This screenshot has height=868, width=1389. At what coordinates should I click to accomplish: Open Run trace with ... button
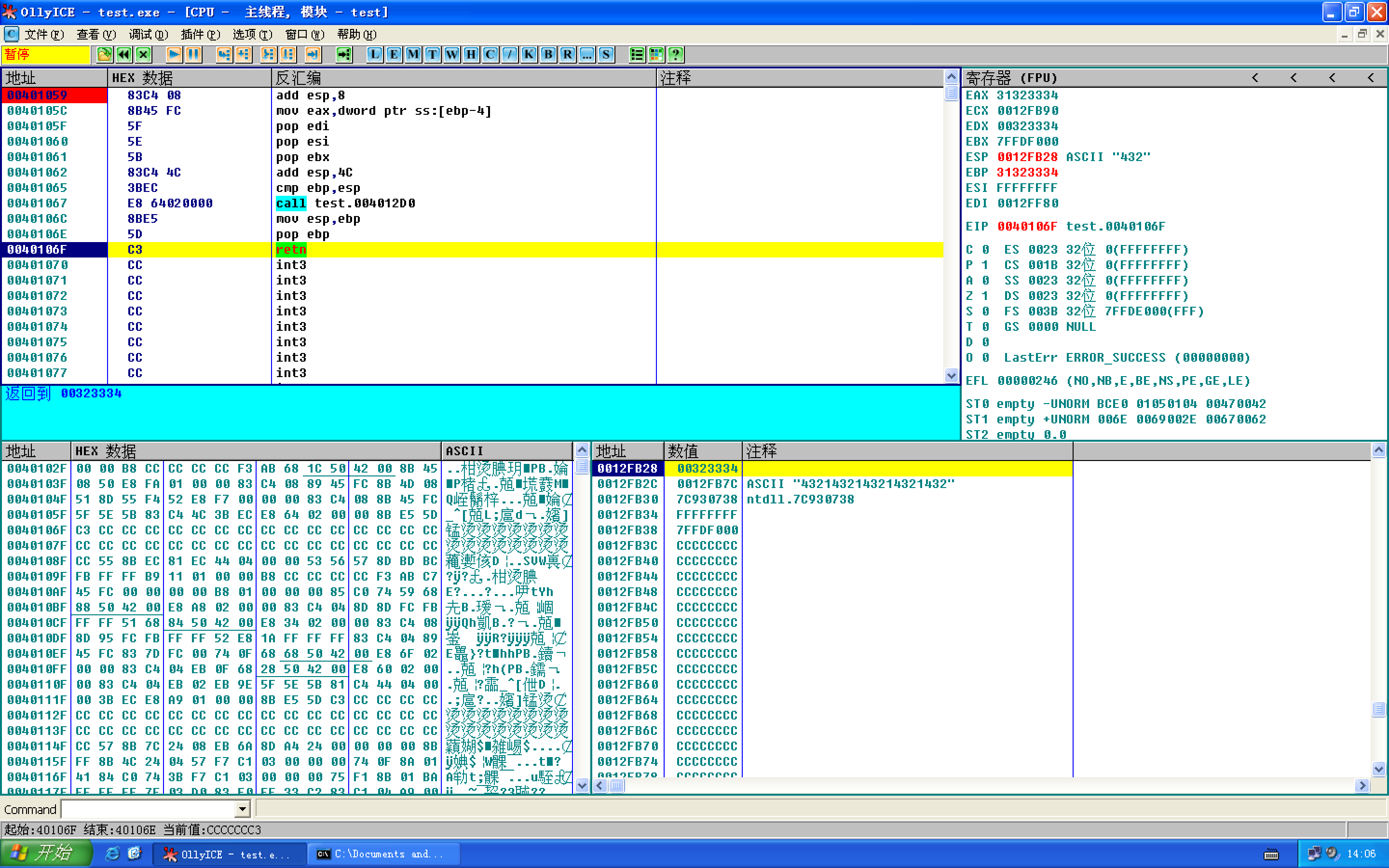pos(586,54)
